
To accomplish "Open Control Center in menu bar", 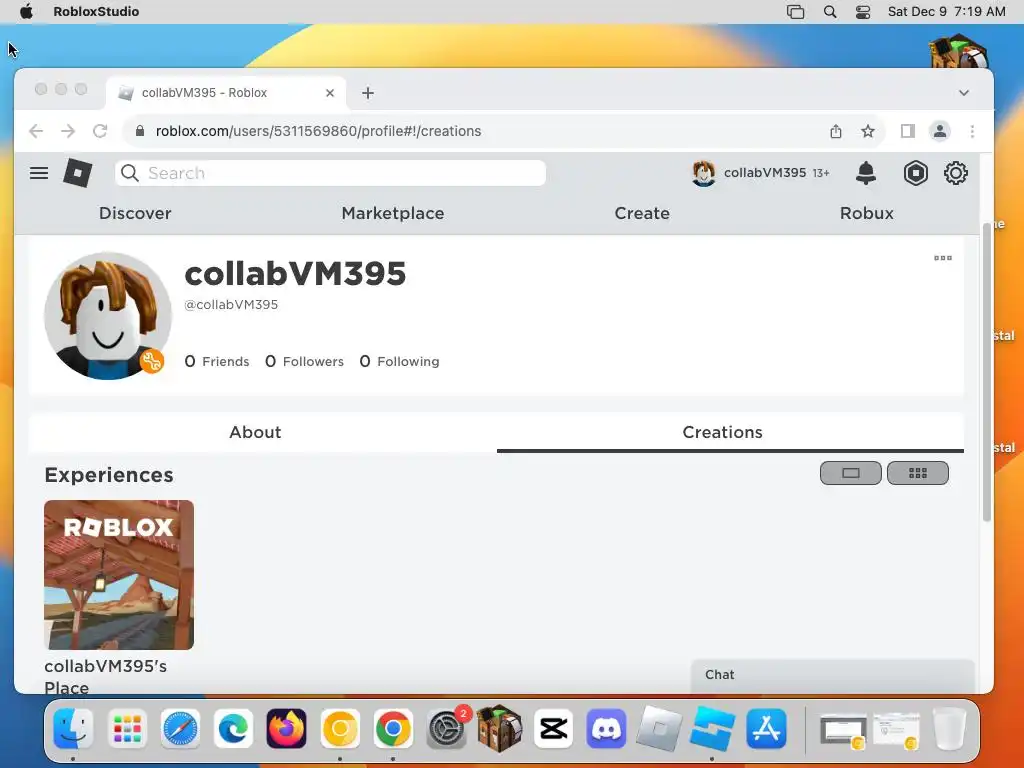I will [x=863, y=12].
